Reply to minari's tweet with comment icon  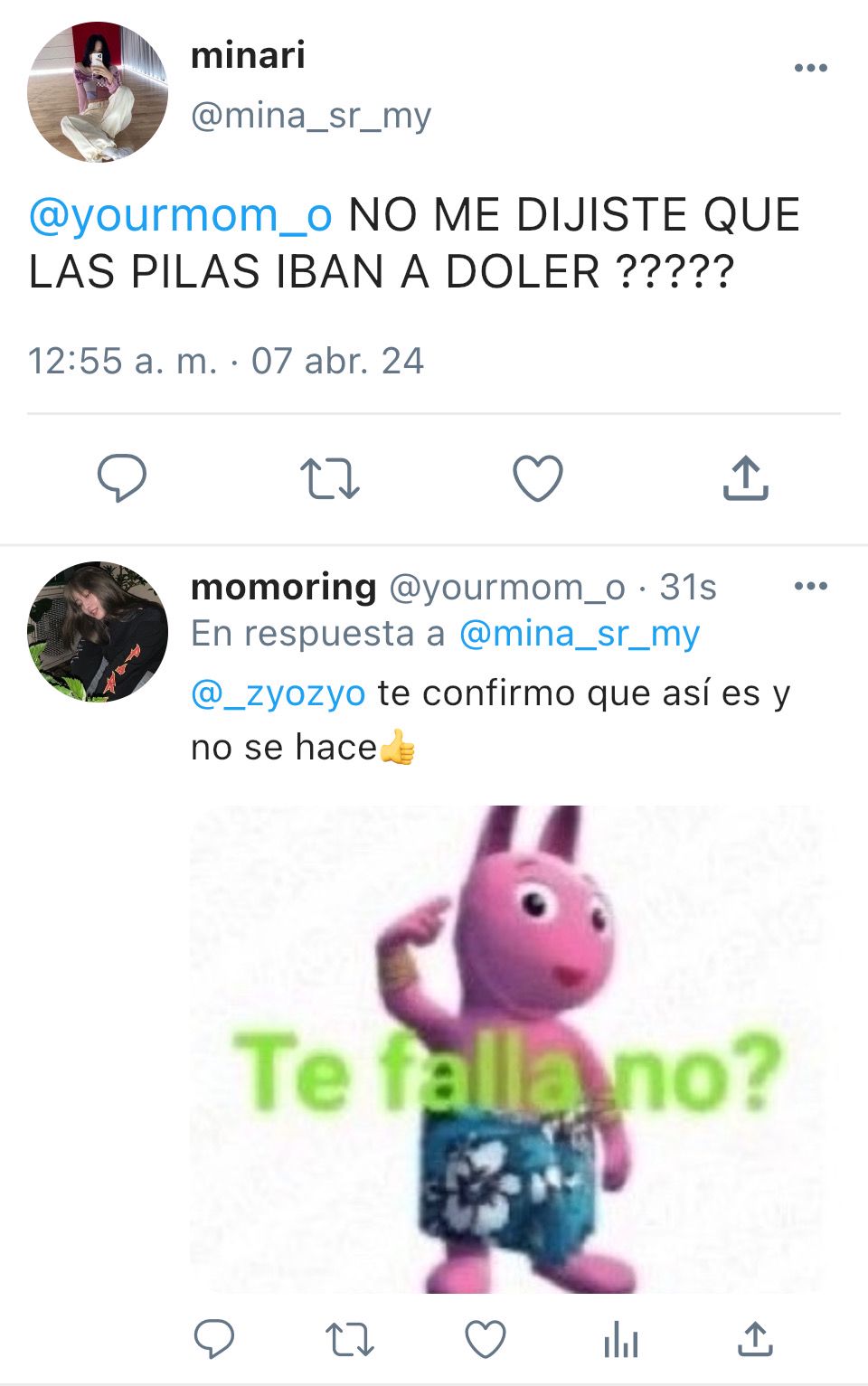point(121,478)
